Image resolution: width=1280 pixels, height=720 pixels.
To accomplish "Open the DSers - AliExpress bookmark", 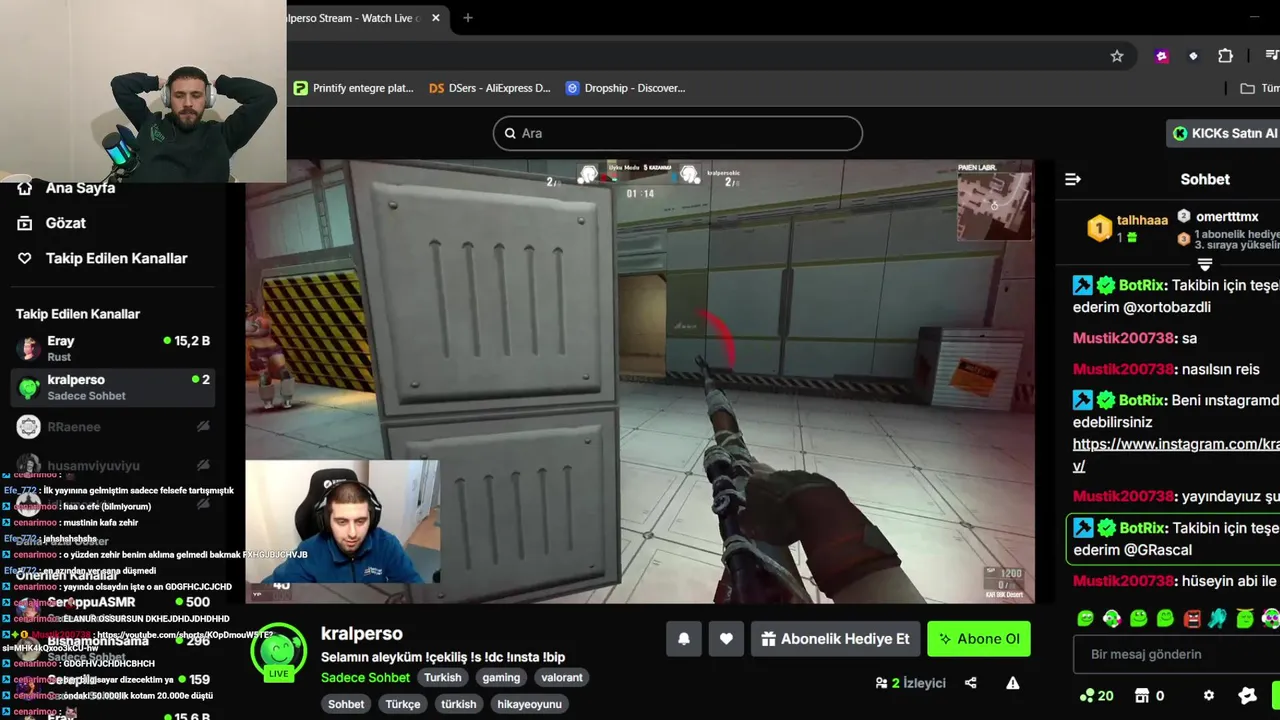I will (489, 88).
